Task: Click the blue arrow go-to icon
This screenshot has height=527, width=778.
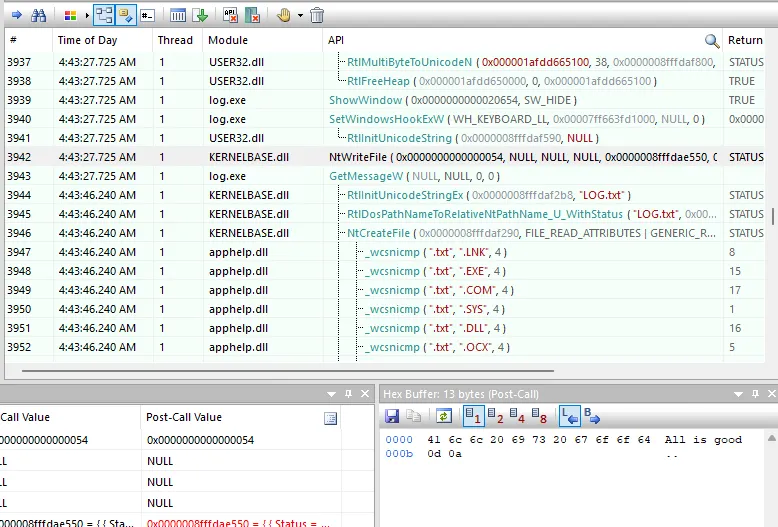Action: point(16,15)
